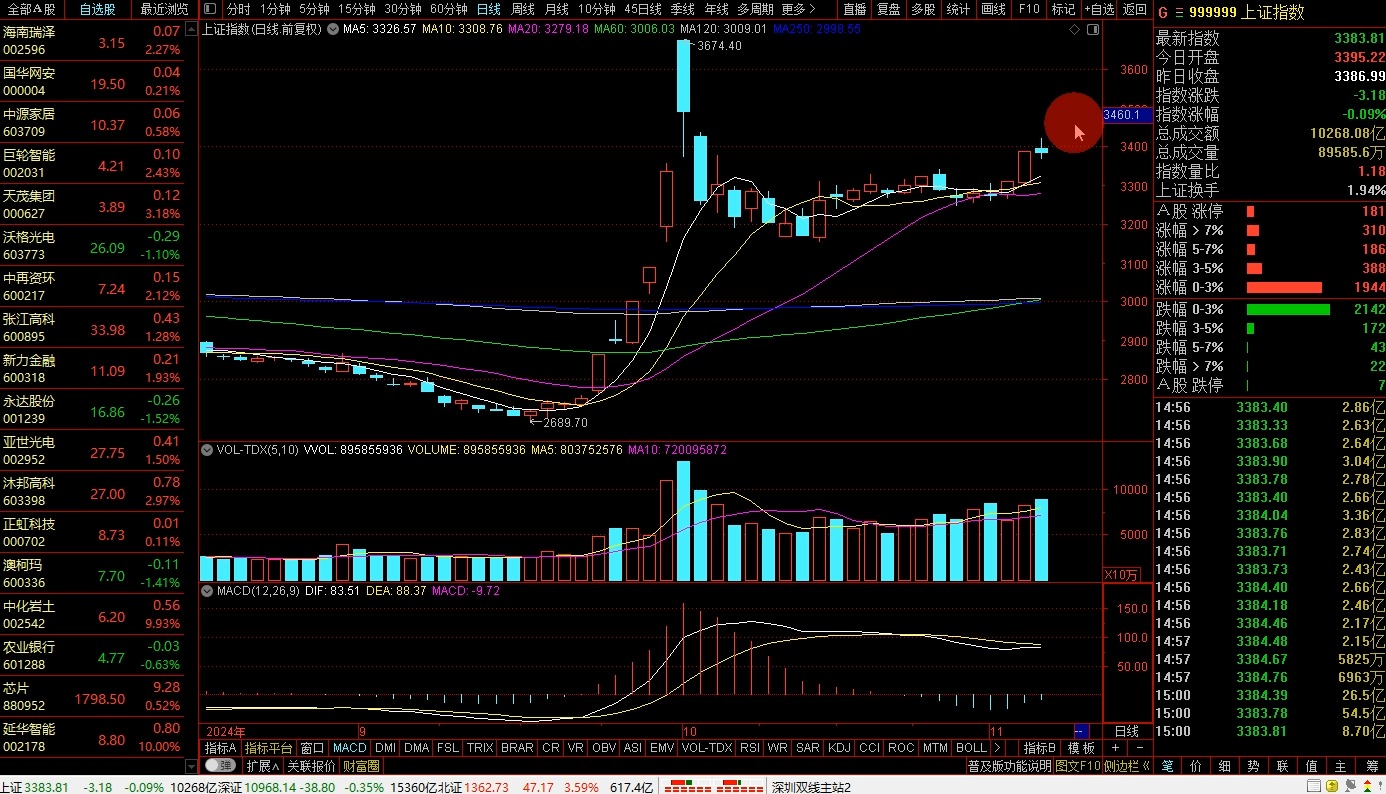This screenshot has width=1386, height=794.
Task: Expand the 扩展 panel
Action: 263,766
